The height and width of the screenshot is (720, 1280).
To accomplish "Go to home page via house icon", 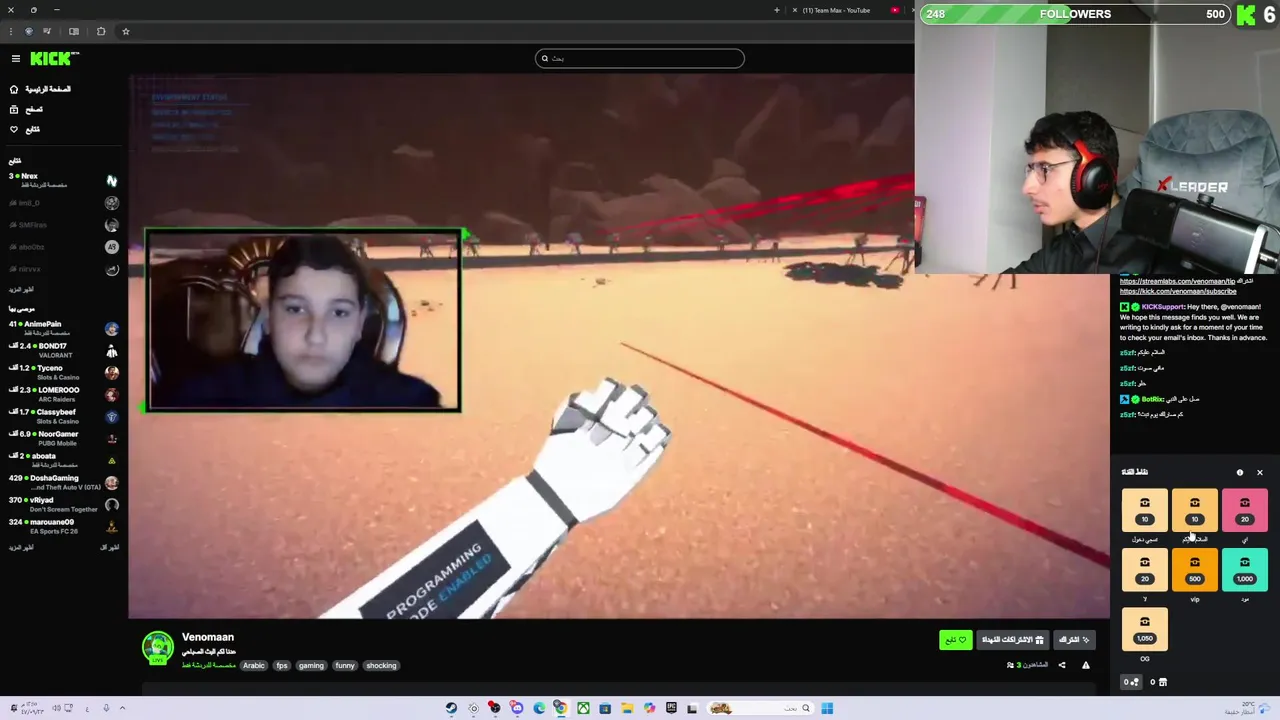I will (x=14, y=89).
